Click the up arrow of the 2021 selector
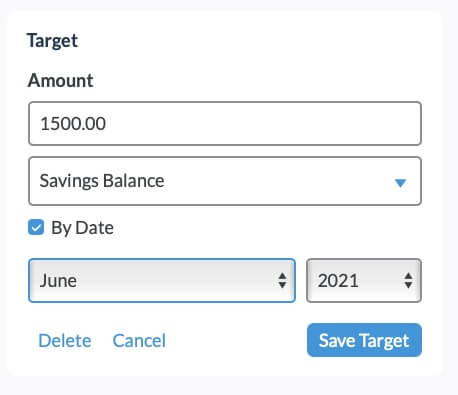The image size is (458, 395). [408, 276]
